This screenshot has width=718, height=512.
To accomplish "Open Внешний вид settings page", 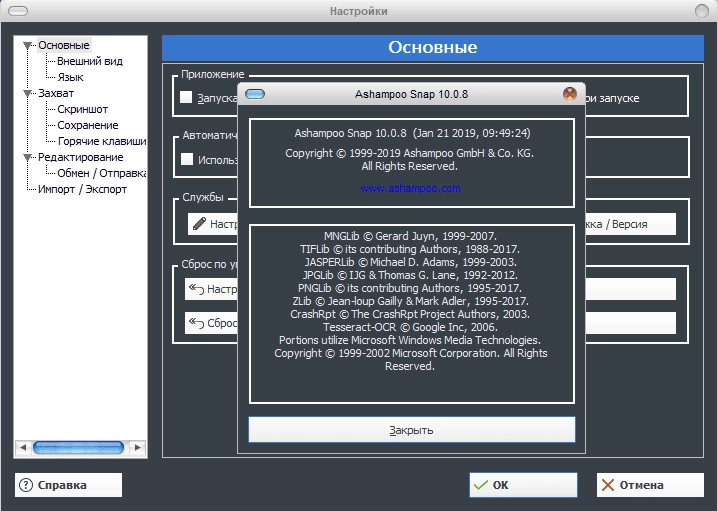I will tap(90, 61).
